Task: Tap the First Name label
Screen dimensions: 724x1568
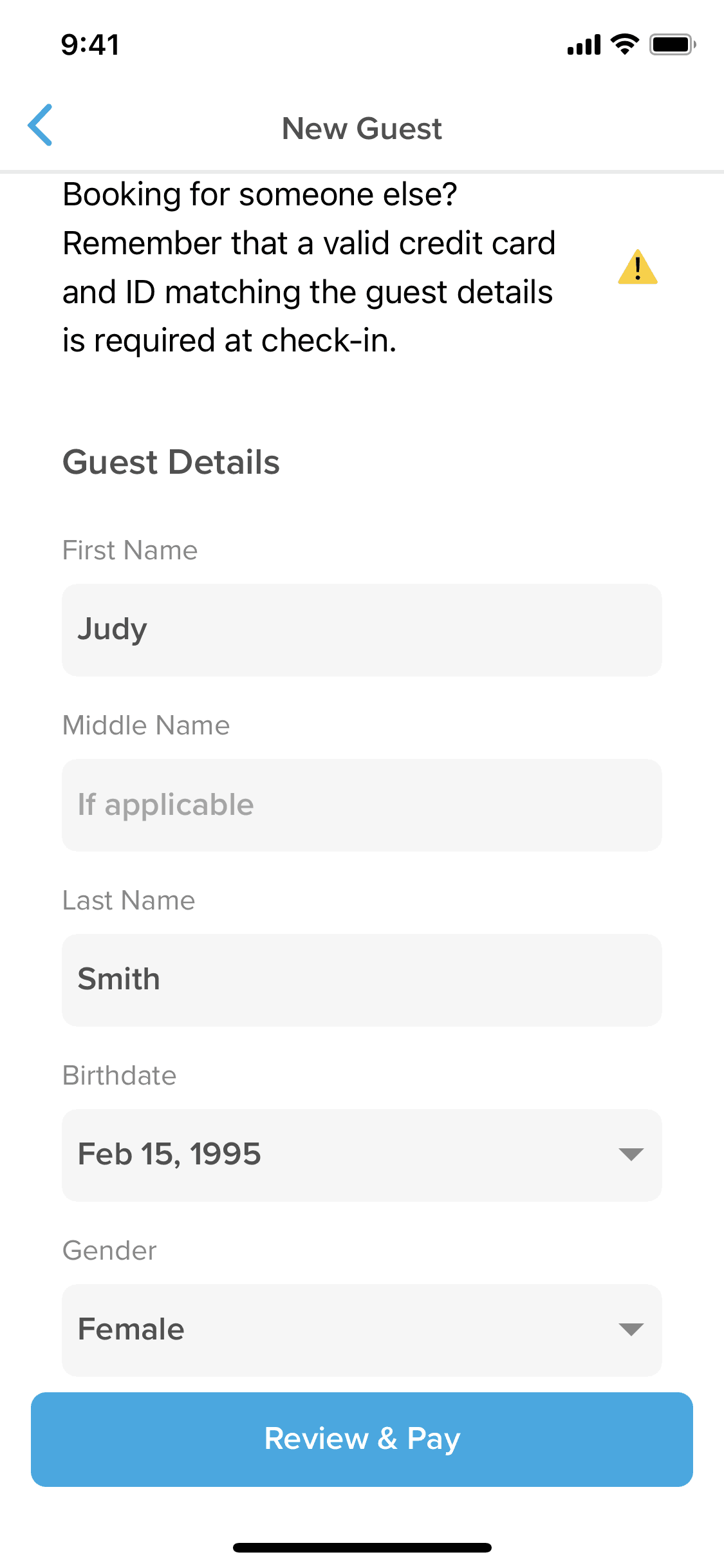Action: pos(130,550)
